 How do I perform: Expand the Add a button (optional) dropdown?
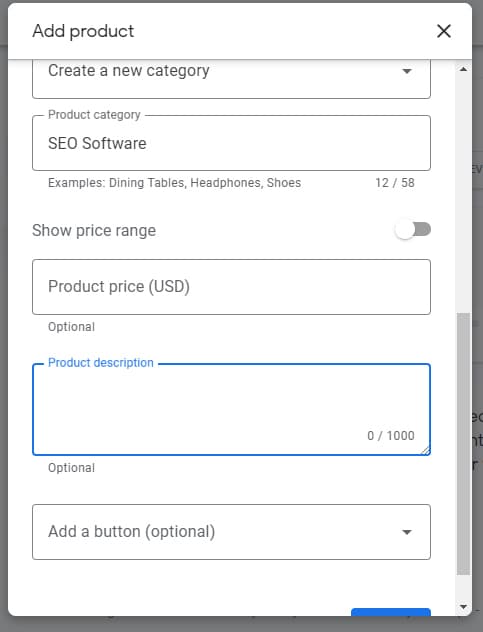(x=231, y=532)
